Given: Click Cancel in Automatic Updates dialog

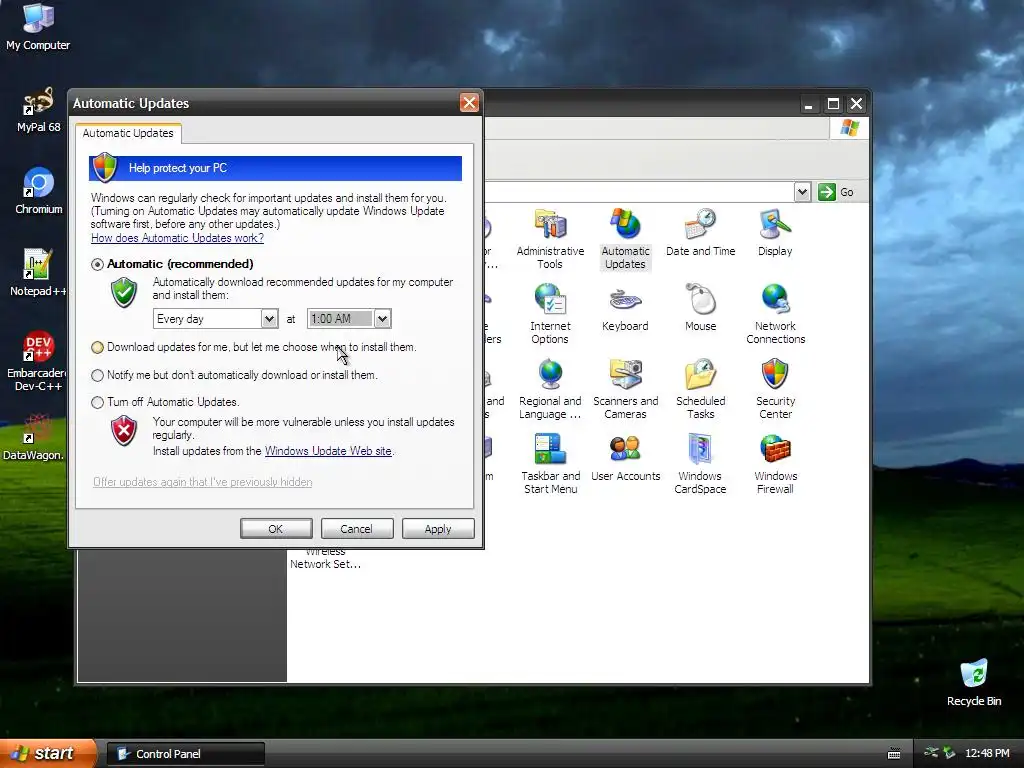Looking at the screenshot, I should (357, 529).
